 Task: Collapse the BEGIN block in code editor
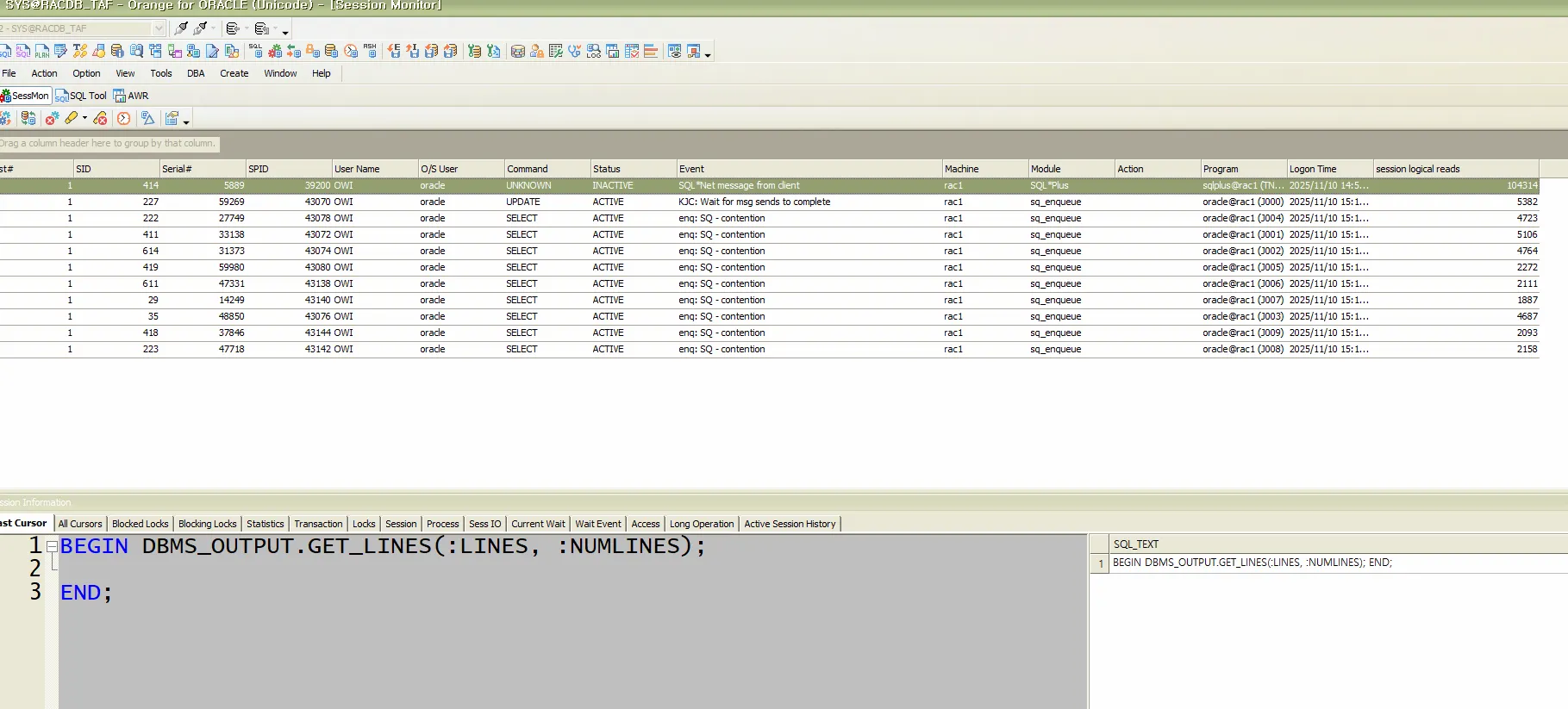[x=52, y=546]
